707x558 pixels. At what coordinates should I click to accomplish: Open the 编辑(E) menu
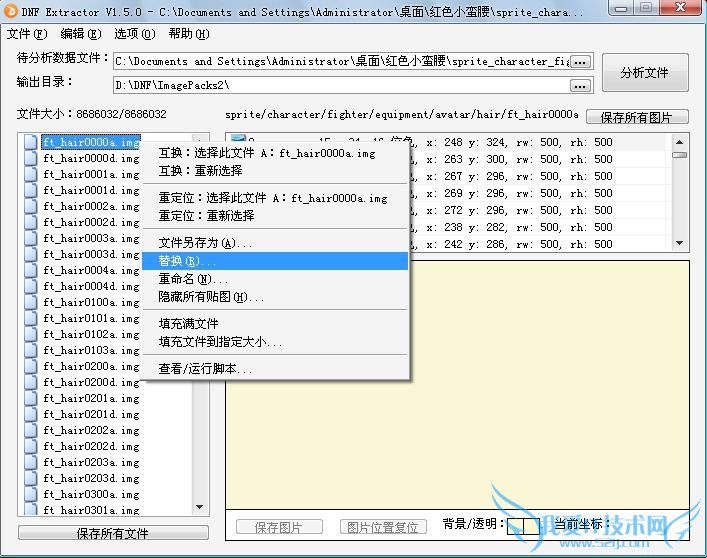tap(81, 34)
